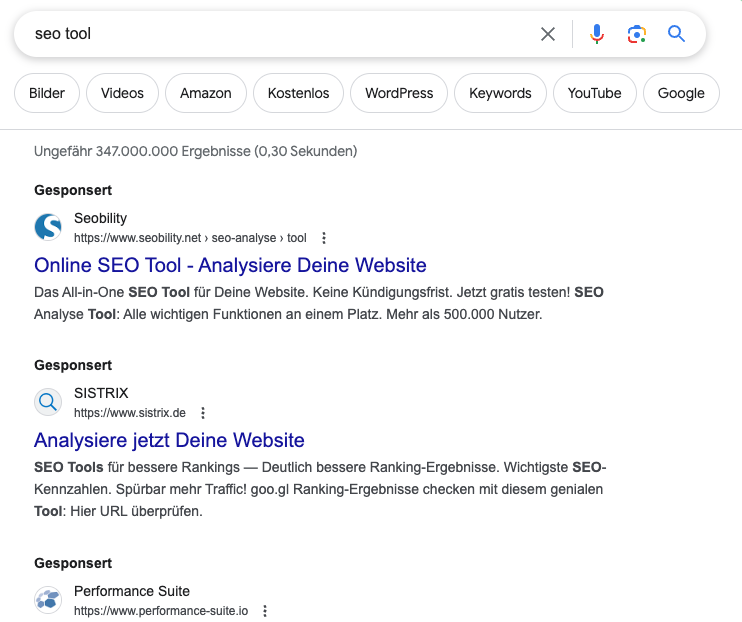742x622 pixels.
Task: Click the "Gesponsert" label above SISTRIX
Action: point(73,365)
